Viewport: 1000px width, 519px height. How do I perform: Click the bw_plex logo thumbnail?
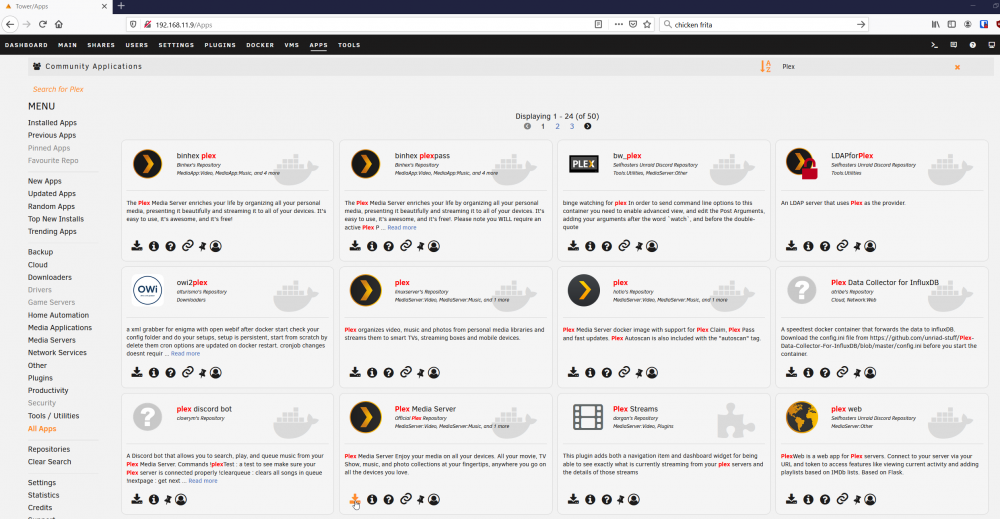pos(584,164)
